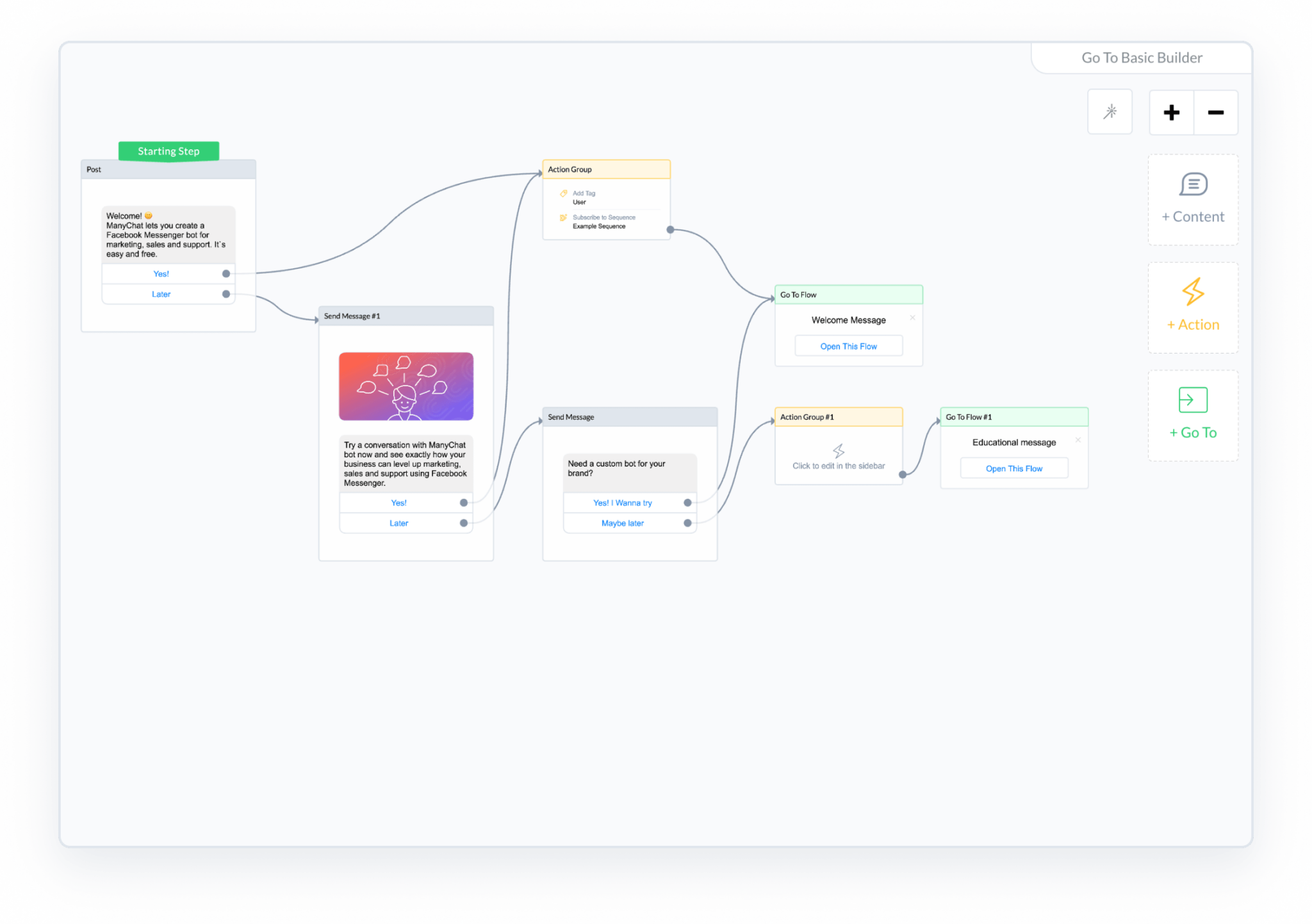The height and width of the screenshot is (924, 1312).
Task: Remove Welcome Message flow with X
Action: pyautogui.click(x=912, y=318)
